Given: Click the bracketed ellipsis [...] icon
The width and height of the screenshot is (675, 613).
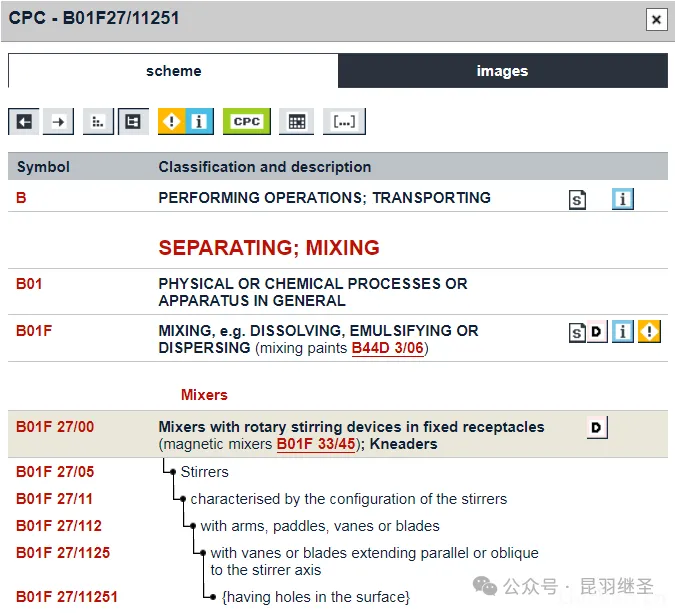Looking at the screenshot, I should coord(344,122).
